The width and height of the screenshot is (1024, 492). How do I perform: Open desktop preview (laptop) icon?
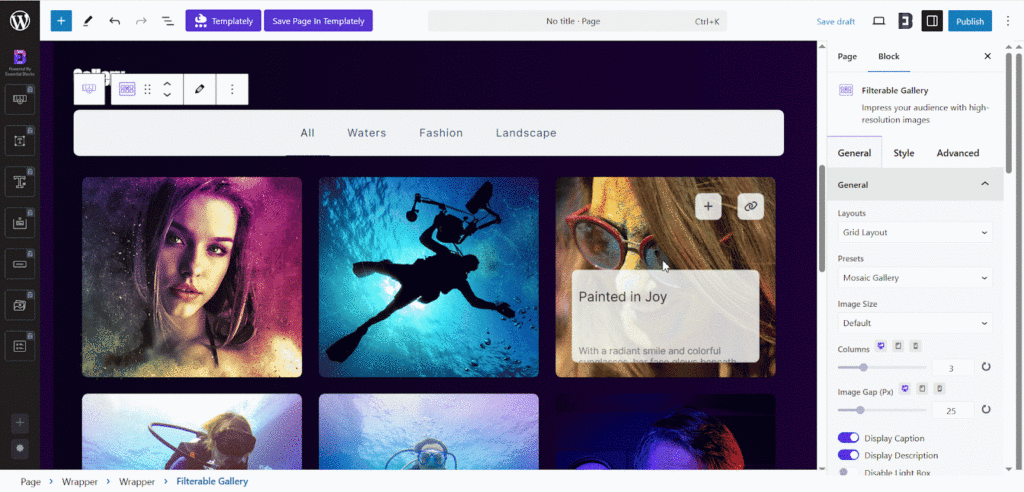(x=879, y=21)
